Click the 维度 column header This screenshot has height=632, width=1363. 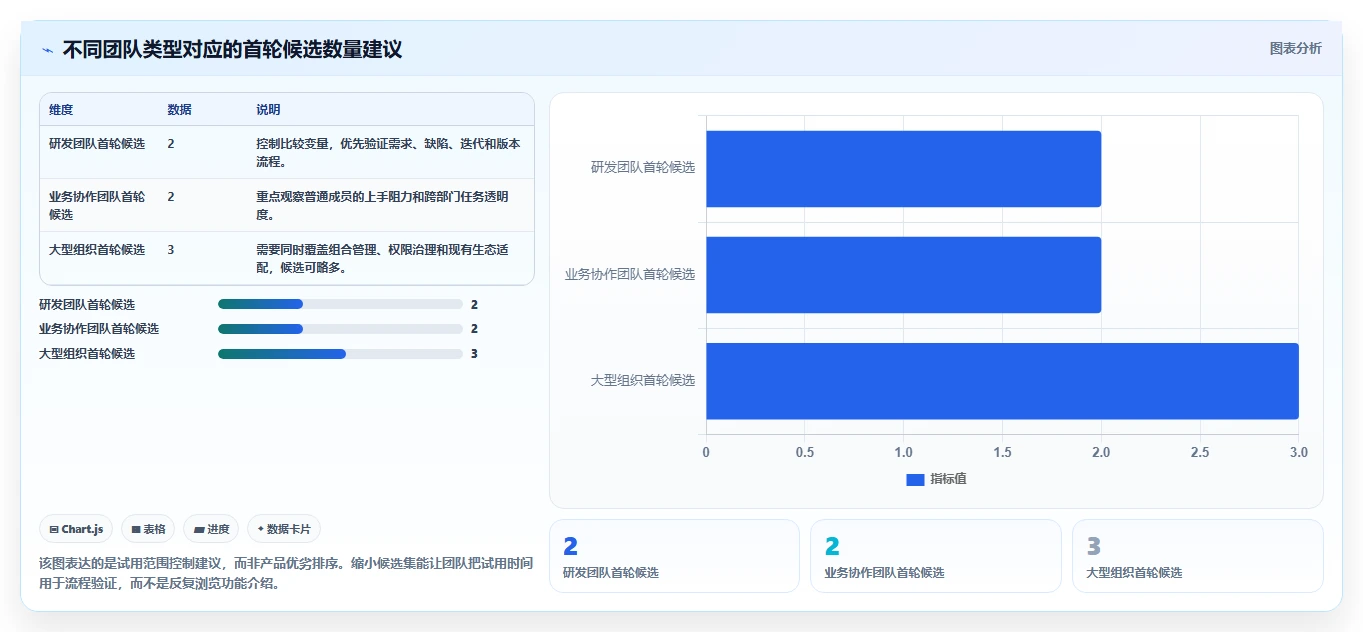tap(61, 110)
